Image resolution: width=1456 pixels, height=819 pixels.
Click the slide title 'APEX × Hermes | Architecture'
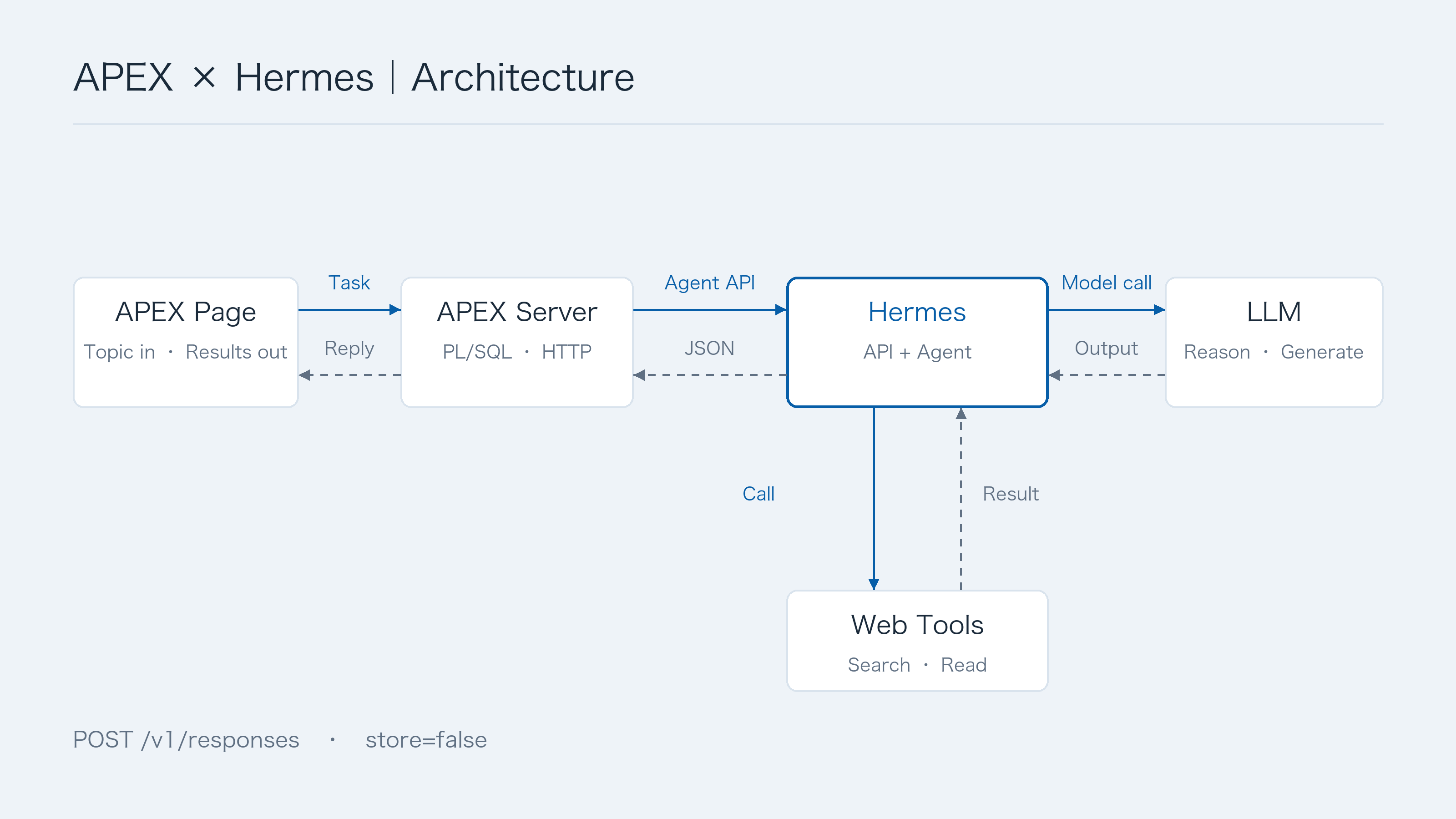pyautogui.click(x=354, y=77)
